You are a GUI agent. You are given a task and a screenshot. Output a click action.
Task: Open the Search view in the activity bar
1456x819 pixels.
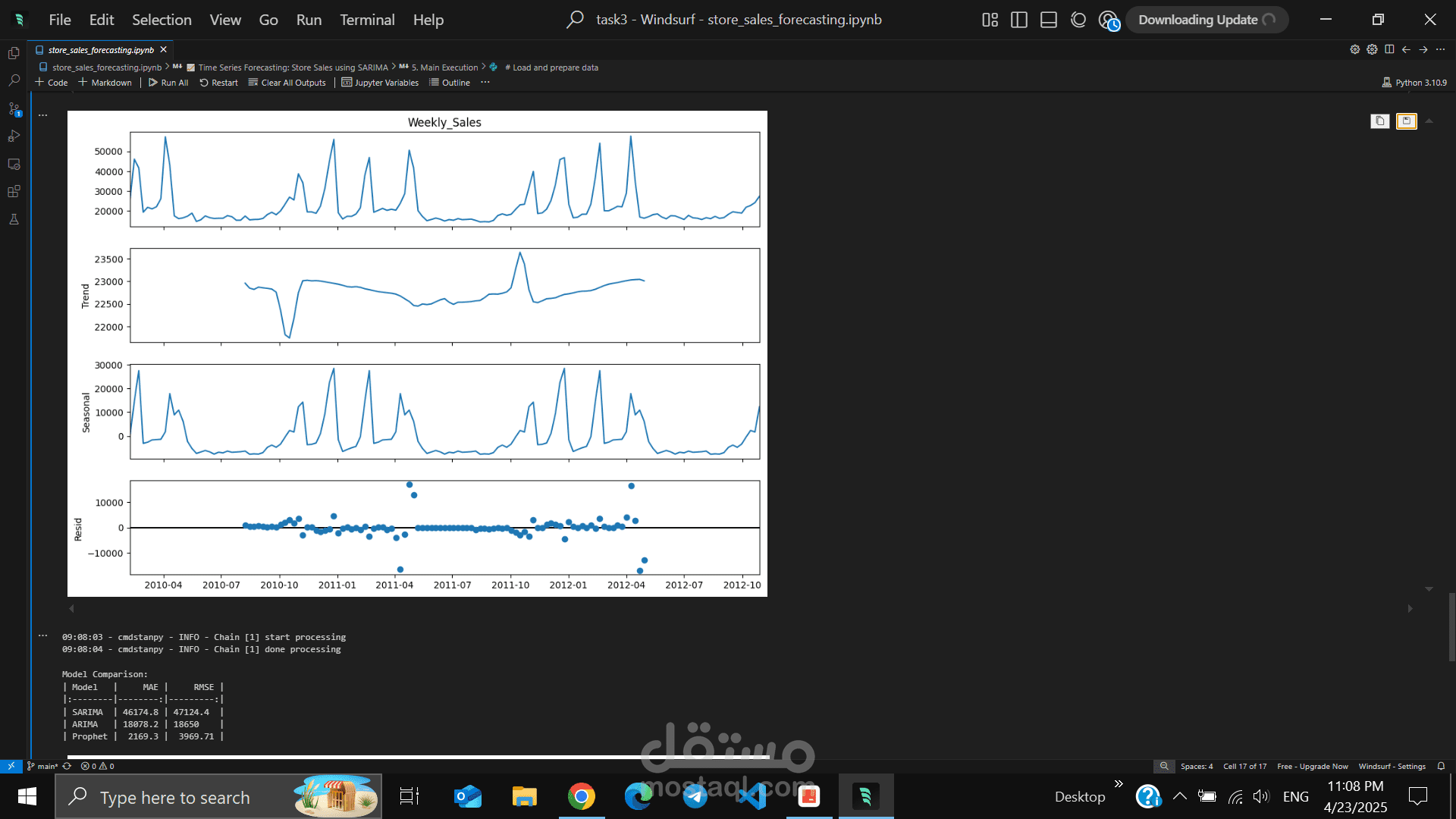coord(14,80)
